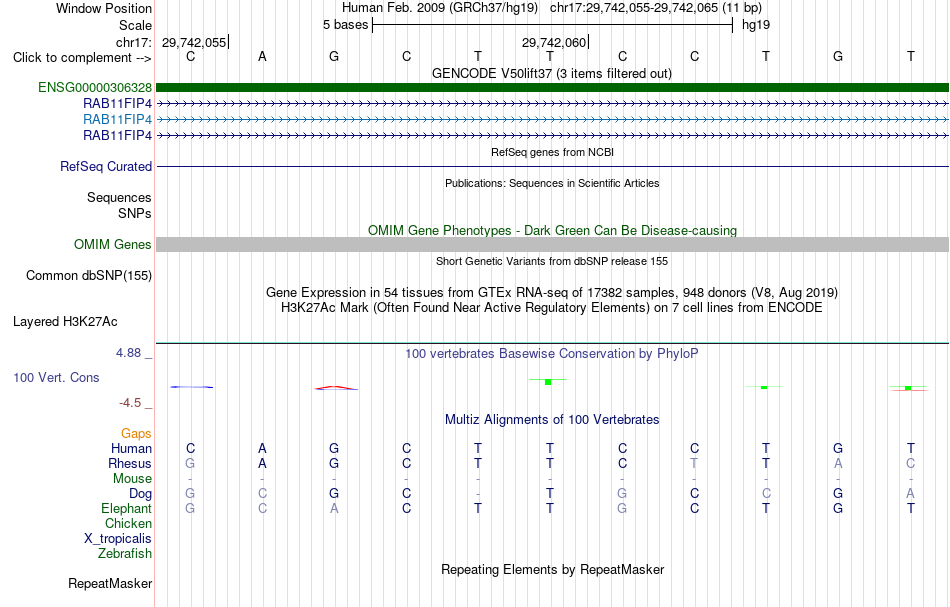This screenshot has width=950, height=607.
Task: Click the RepeatMasker track label
Action: (x=110, y=583)
